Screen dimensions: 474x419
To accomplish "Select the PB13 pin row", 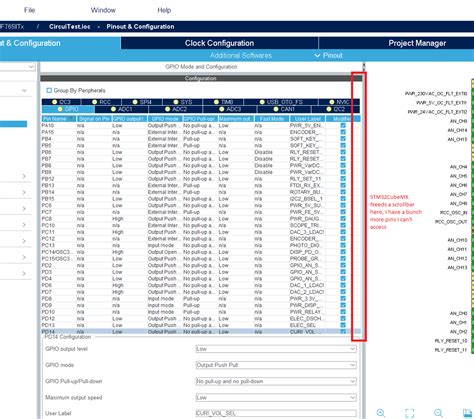I will point(201,185).
